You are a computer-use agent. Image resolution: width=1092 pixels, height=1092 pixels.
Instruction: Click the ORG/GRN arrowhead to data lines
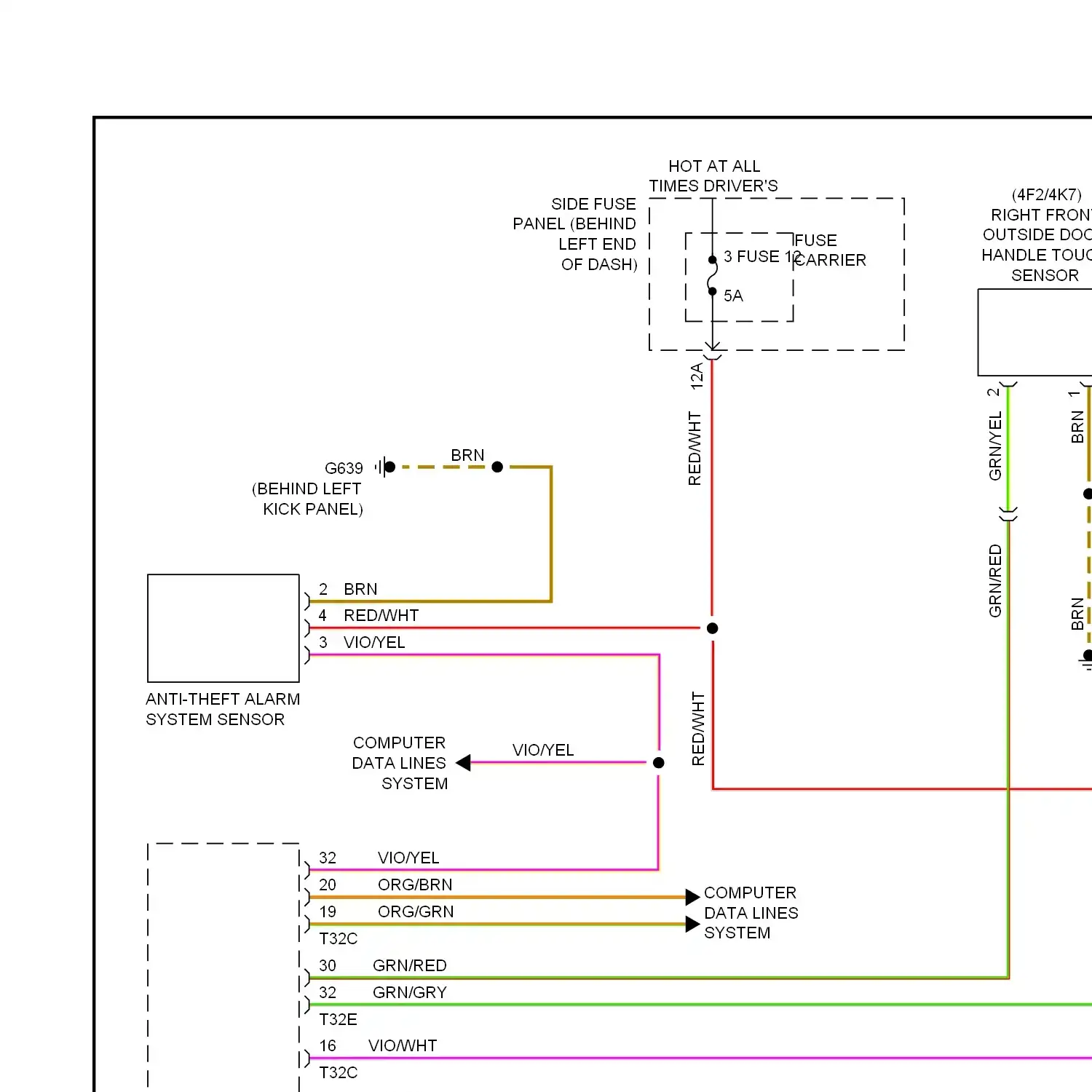[693, 925]
